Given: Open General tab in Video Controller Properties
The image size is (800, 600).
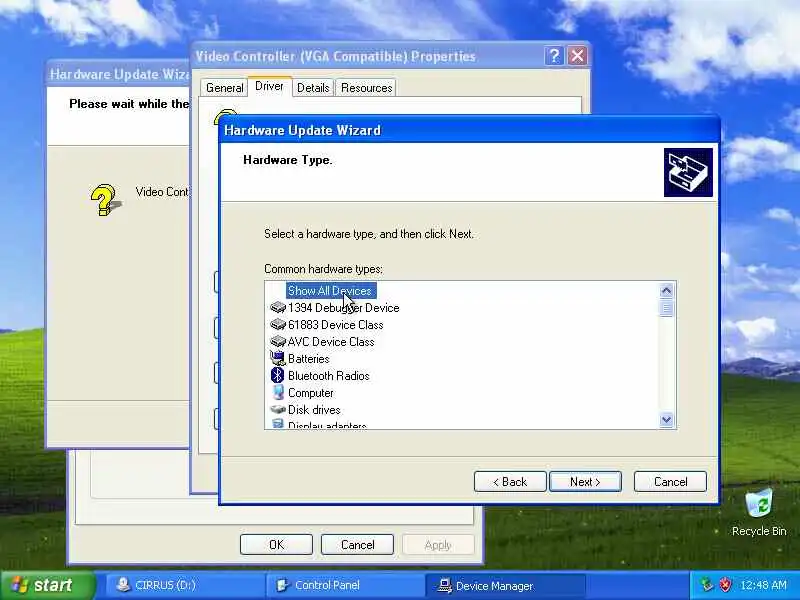Looking at the screenshot, I should pos(224,88).
